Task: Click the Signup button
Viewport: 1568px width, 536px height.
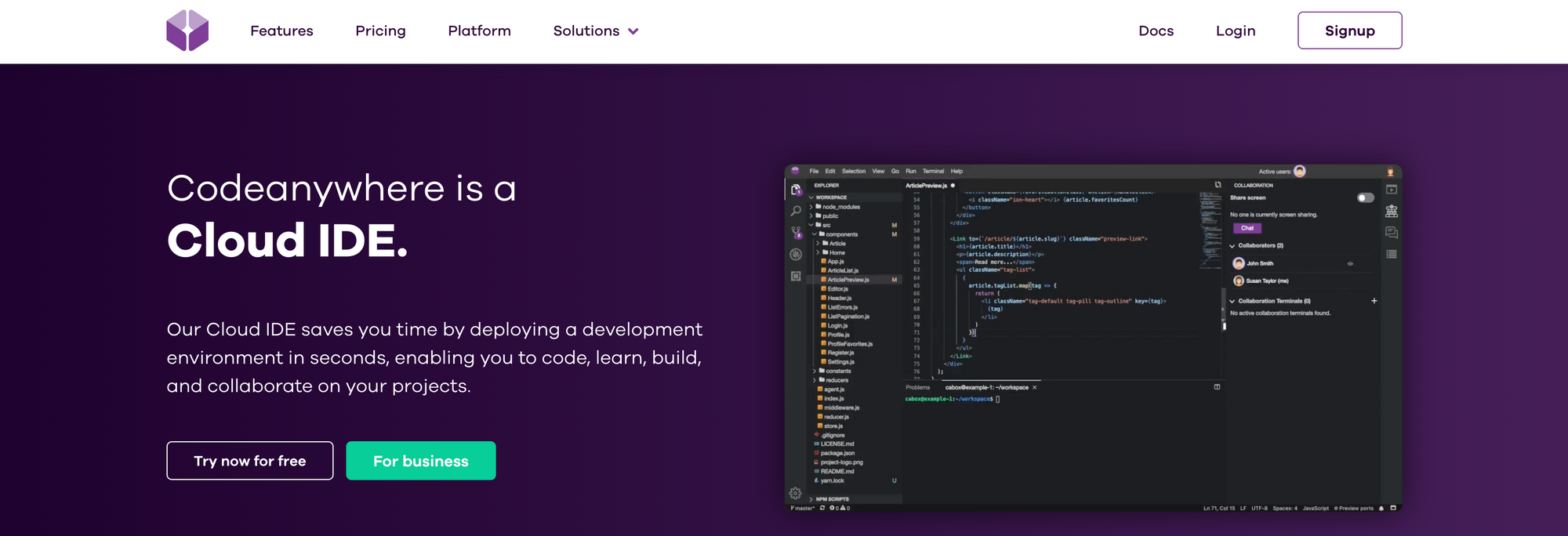Action: 1349,31
